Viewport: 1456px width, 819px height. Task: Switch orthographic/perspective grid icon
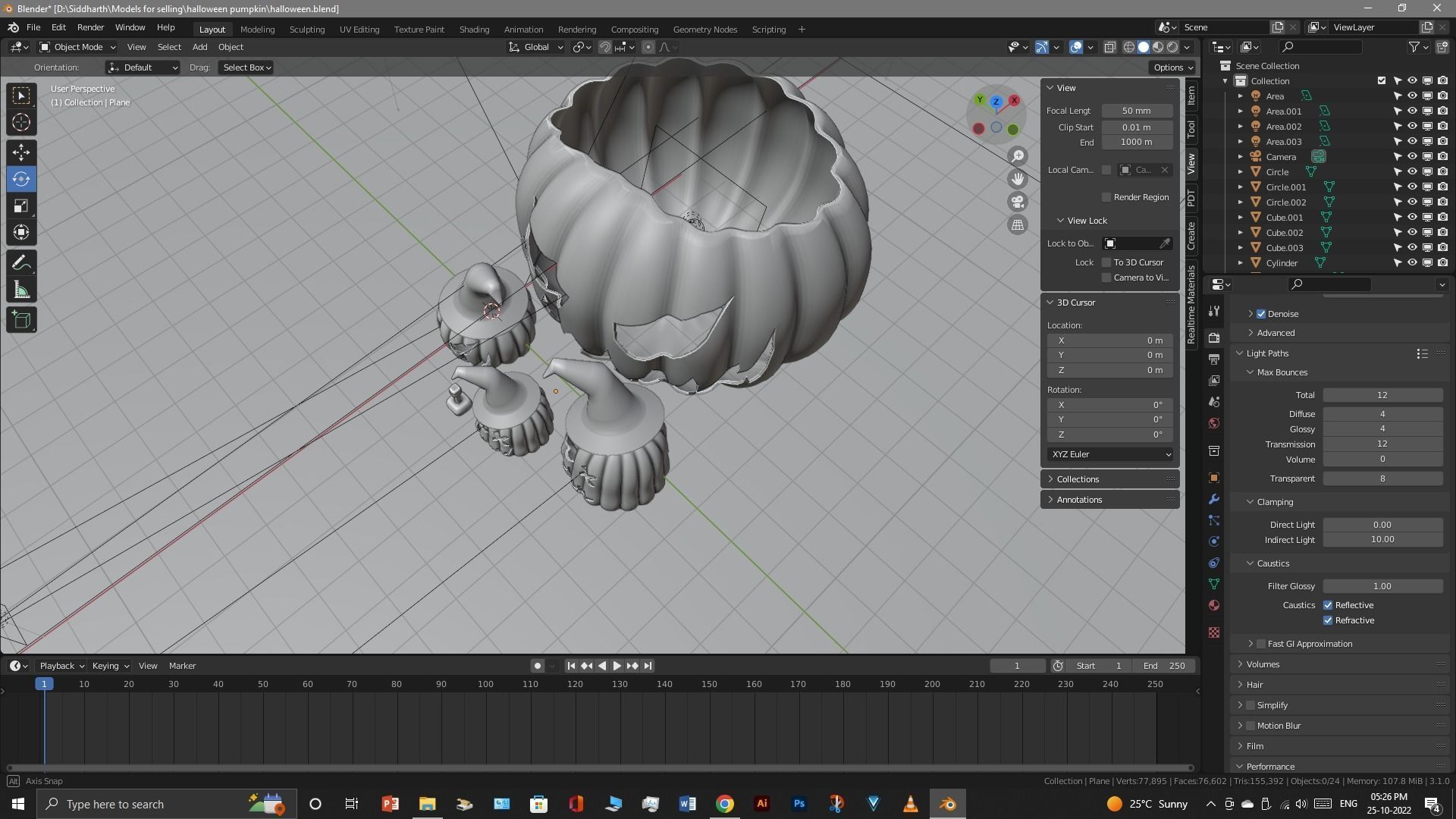(x=1018, y=224)
